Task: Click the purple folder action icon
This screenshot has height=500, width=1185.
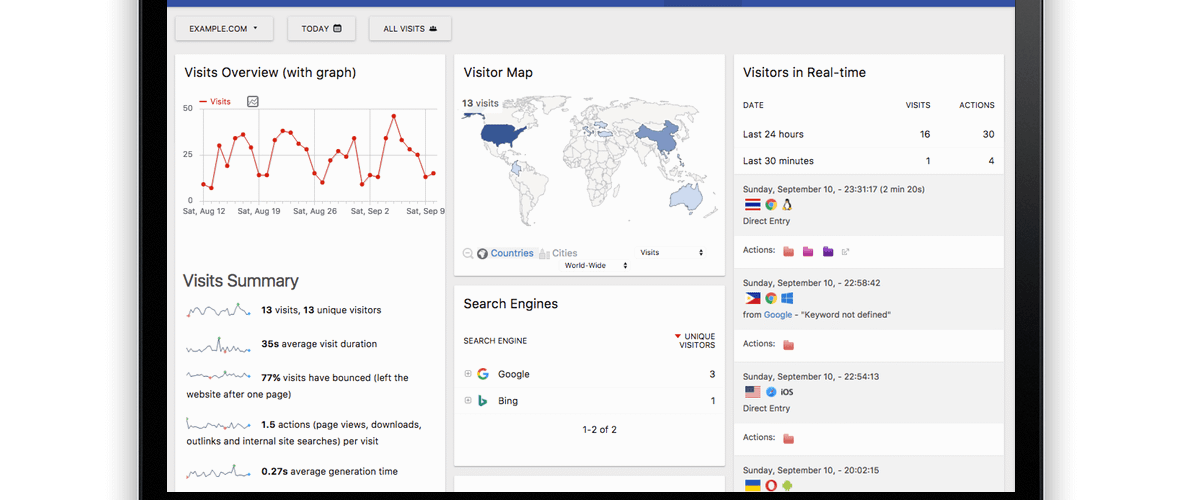Action: (x=828, y=251)
